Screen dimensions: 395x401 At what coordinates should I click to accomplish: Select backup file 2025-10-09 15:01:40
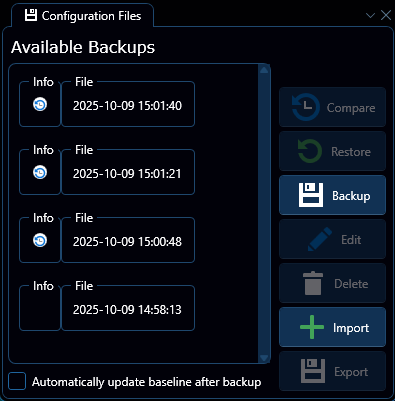(x=128, y=104)
